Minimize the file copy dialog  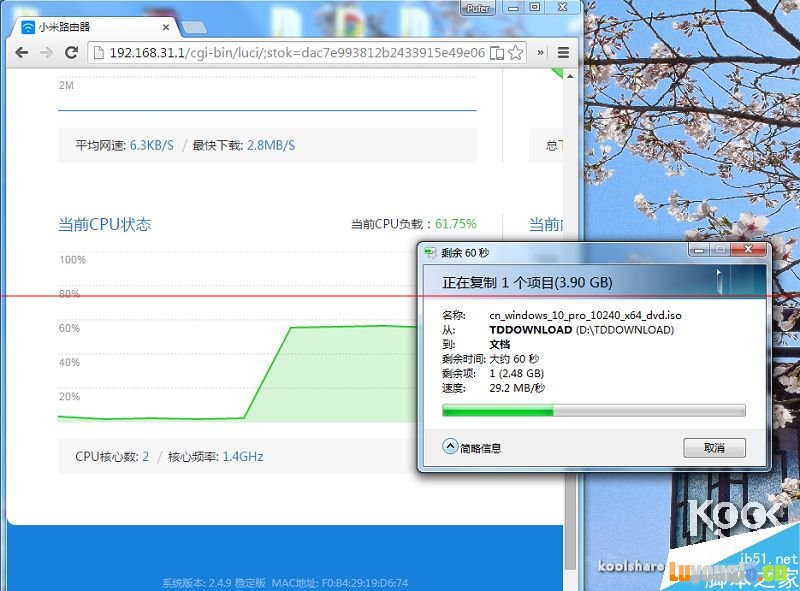coord(699,250)
